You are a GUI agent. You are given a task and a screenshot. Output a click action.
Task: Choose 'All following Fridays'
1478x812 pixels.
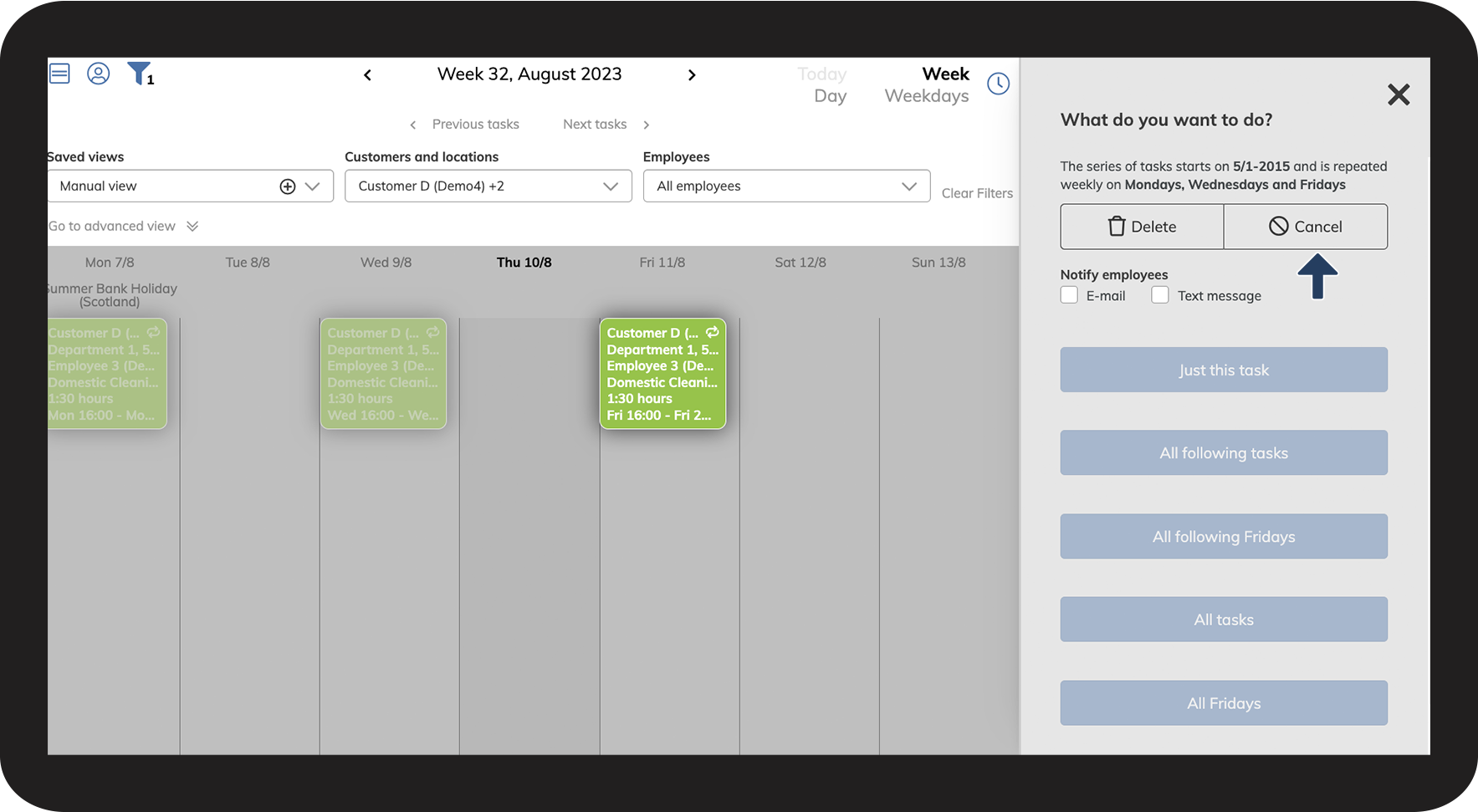(1224, 537)
